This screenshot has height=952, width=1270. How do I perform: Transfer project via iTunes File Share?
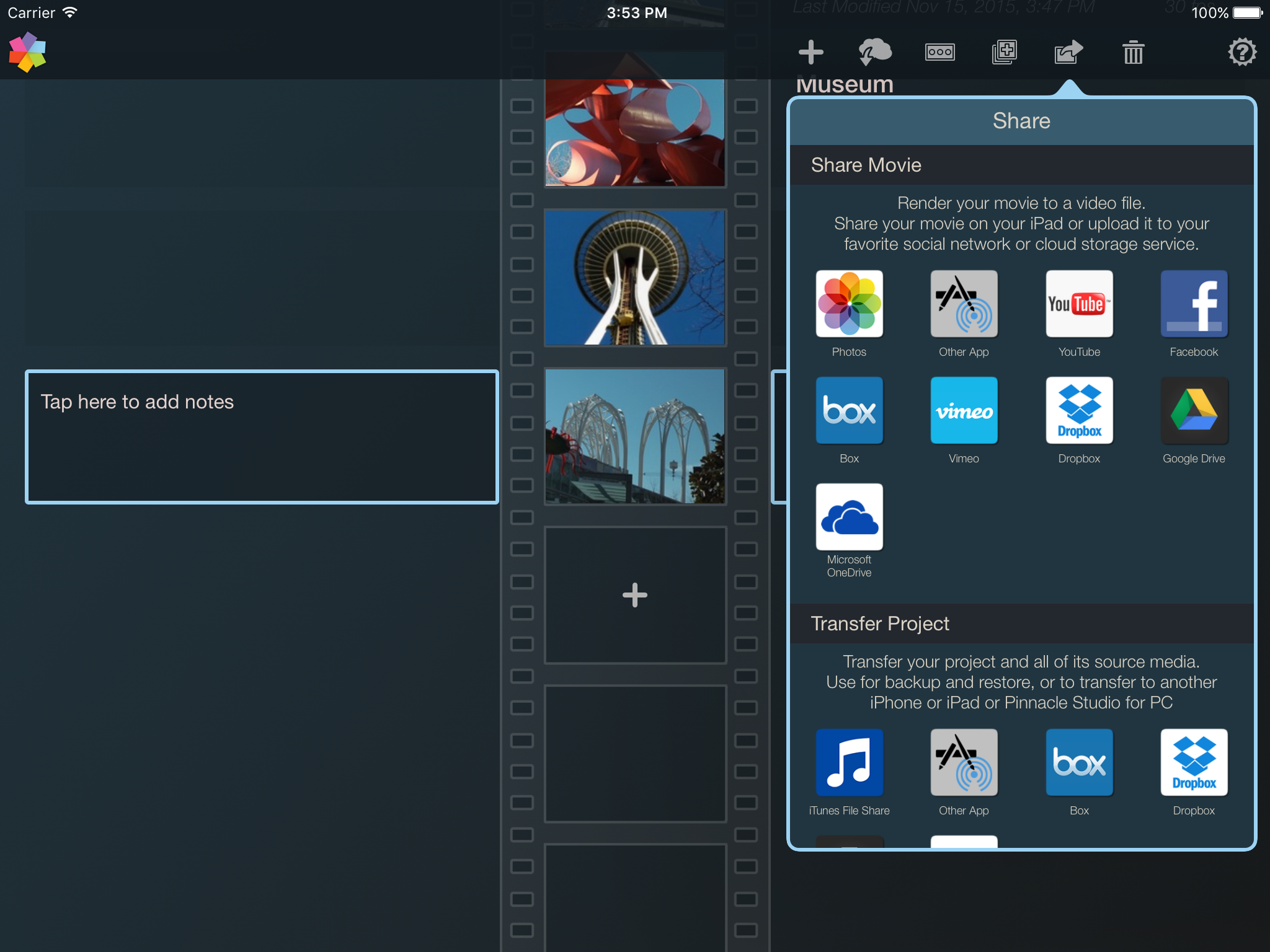point(849,762)
